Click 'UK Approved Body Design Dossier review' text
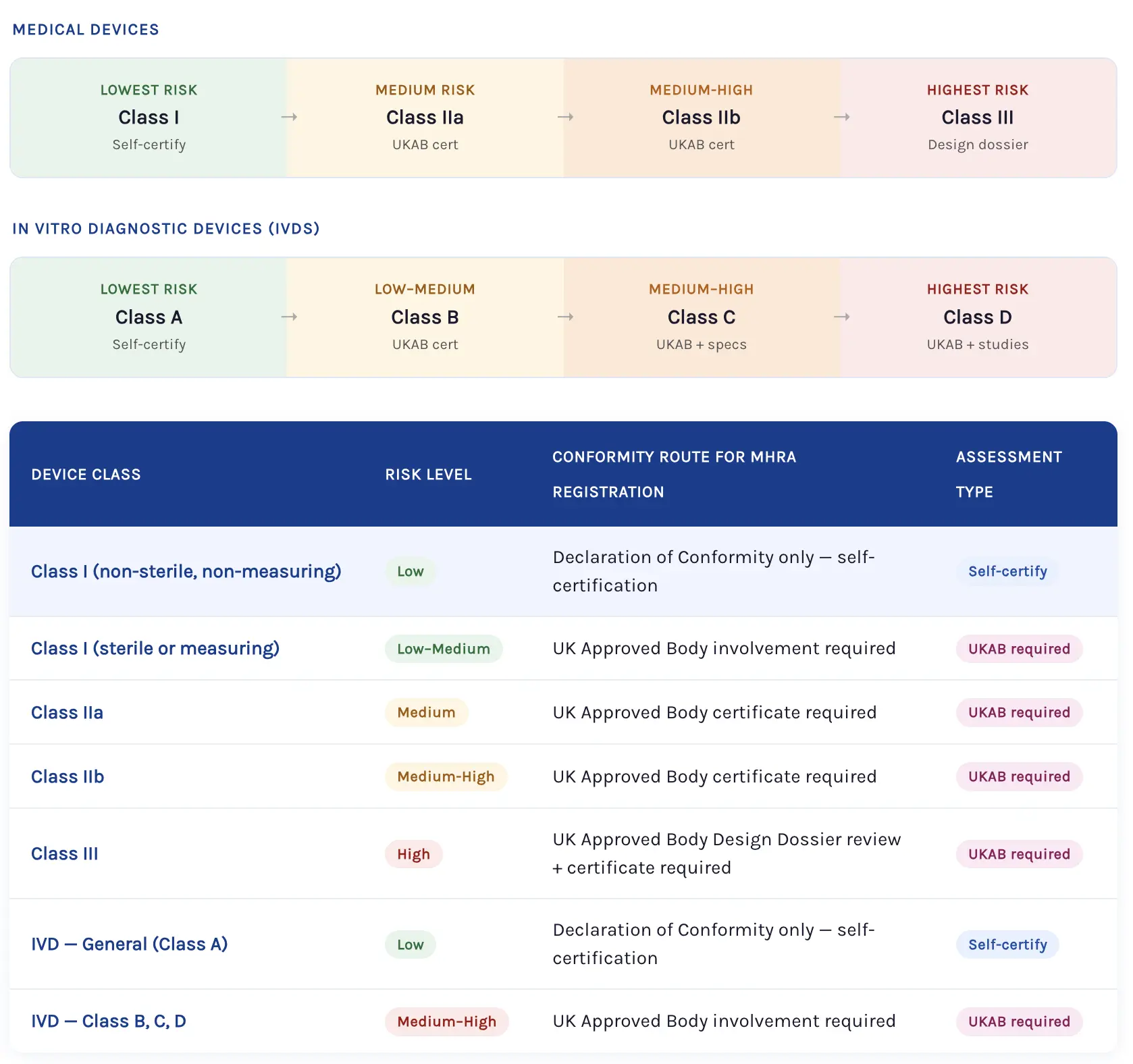1133x1064 pixels. click(727, 840)
